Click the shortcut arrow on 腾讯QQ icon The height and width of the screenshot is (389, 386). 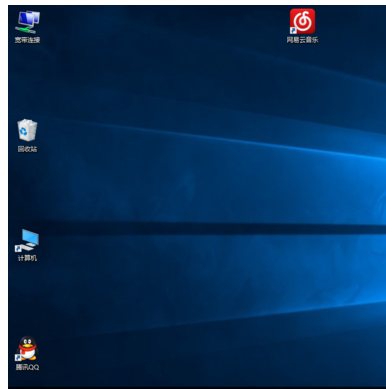[x=18, y=358]
